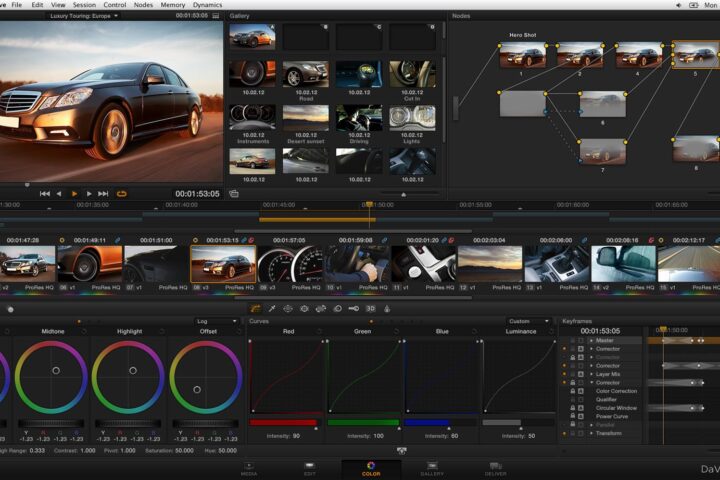The height and width of the screenshot is (480, 720).
Task: Open Luxury Touring: Europe timeline dropdown
Action: (84, 16)
